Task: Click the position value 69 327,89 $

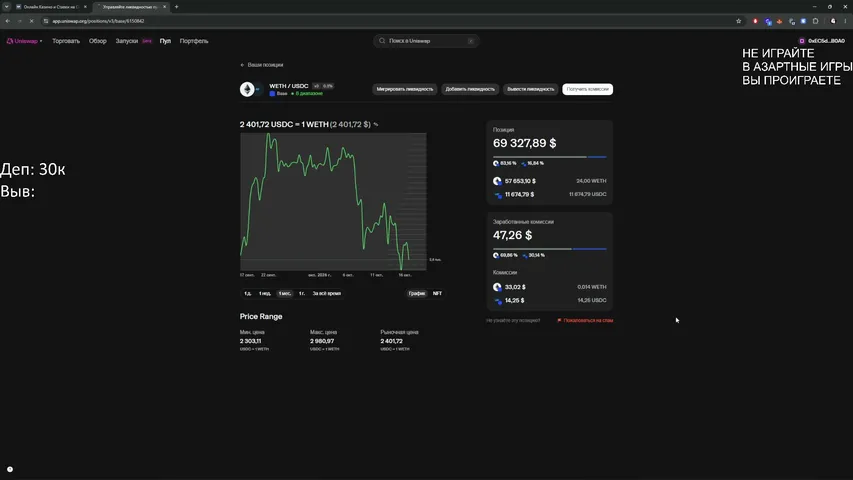Action: (524, 143)
